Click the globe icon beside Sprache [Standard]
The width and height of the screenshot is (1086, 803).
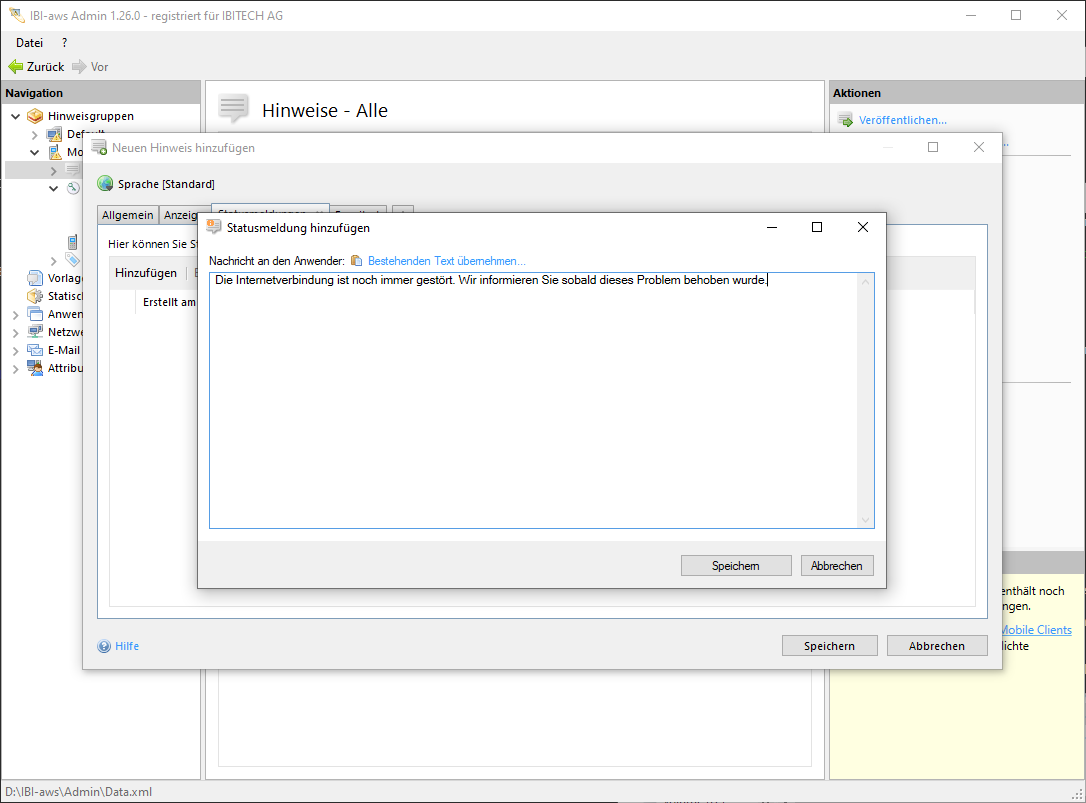coord(105,184)
